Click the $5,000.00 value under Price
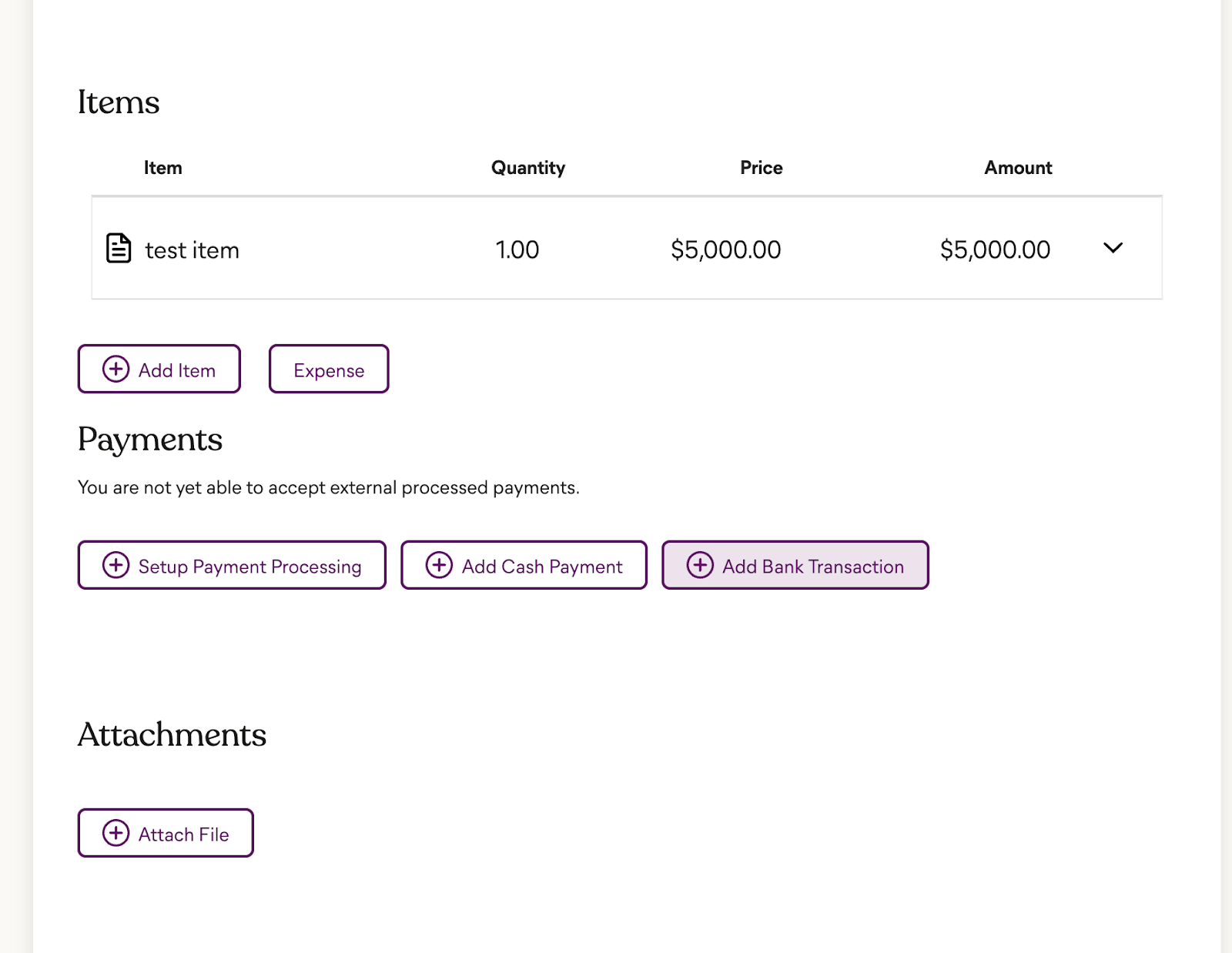The image size is (1232, 953). click(x=725, y=249)
